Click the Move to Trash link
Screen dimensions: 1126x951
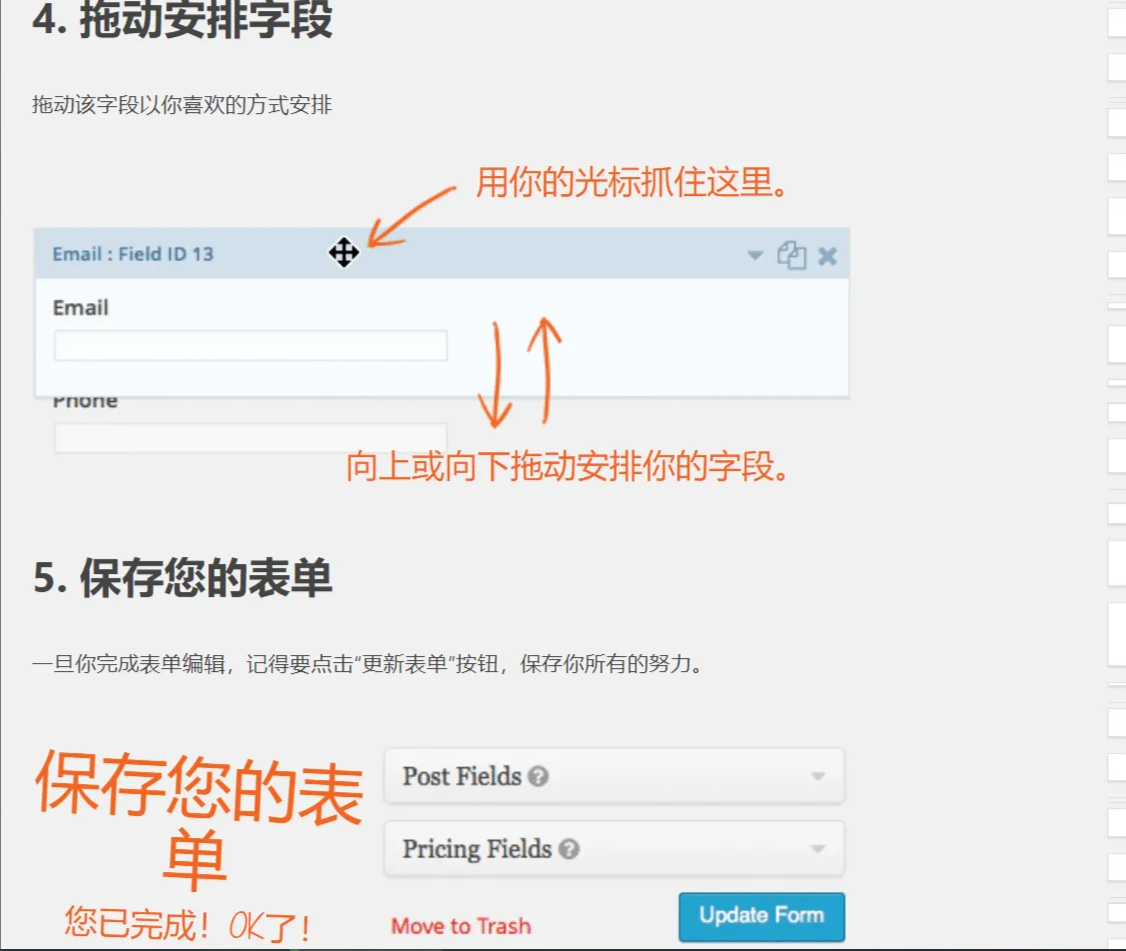coord(461,926)
